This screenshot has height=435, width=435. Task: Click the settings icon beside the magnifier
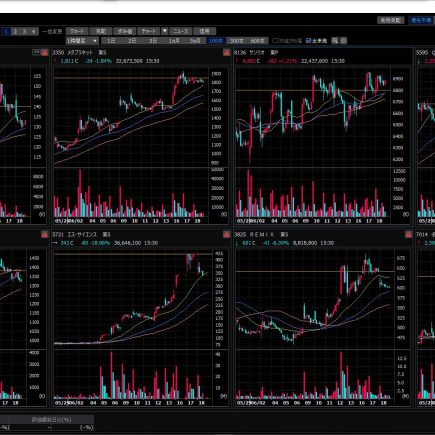pyautogui.click(x=343, y=41)
